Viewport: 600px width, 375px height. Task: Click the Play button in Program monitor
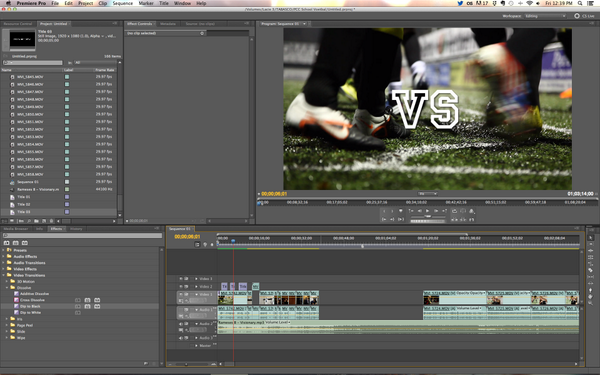click(427, 211)
